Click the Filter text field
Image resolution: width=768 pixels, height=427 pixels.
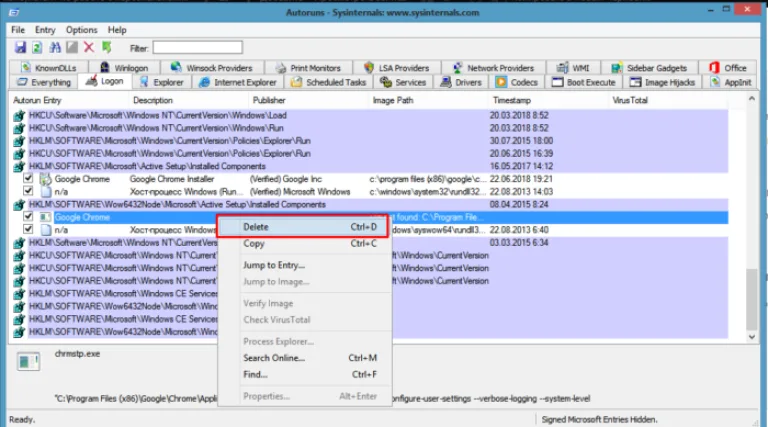click(197, 47)
